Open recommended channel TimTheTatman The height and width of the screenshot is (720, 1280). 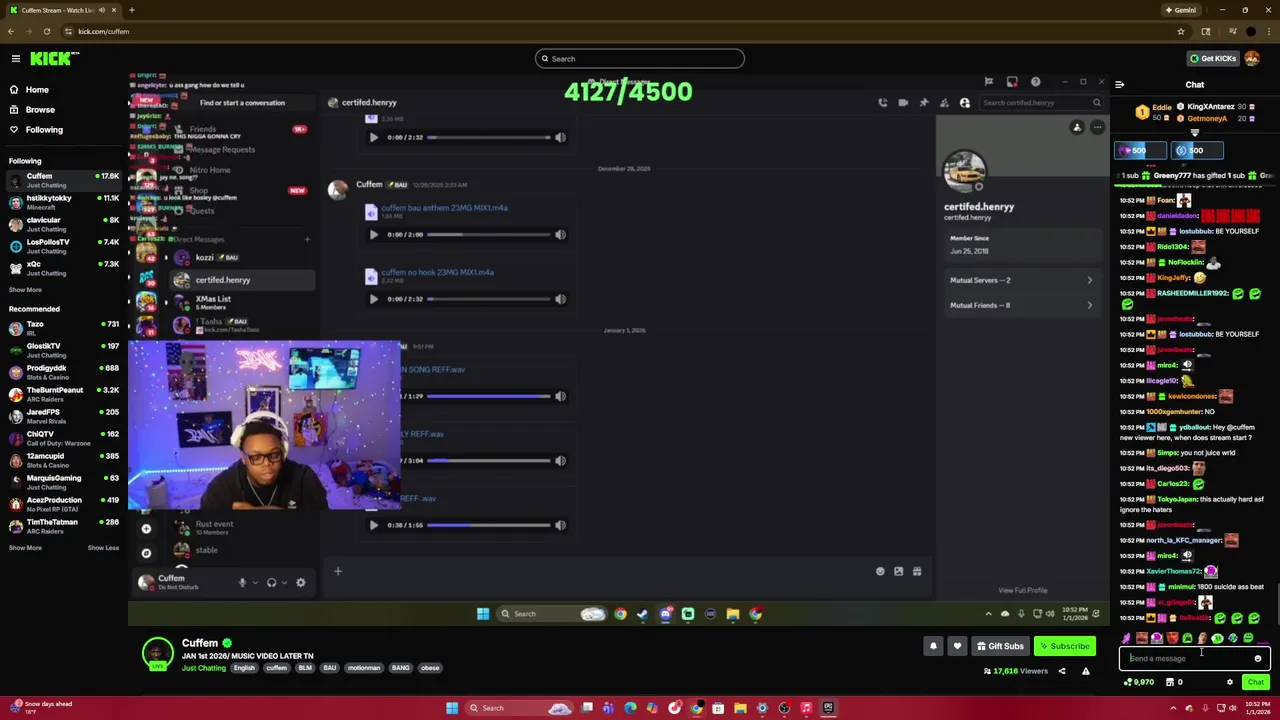pos(62,526)
